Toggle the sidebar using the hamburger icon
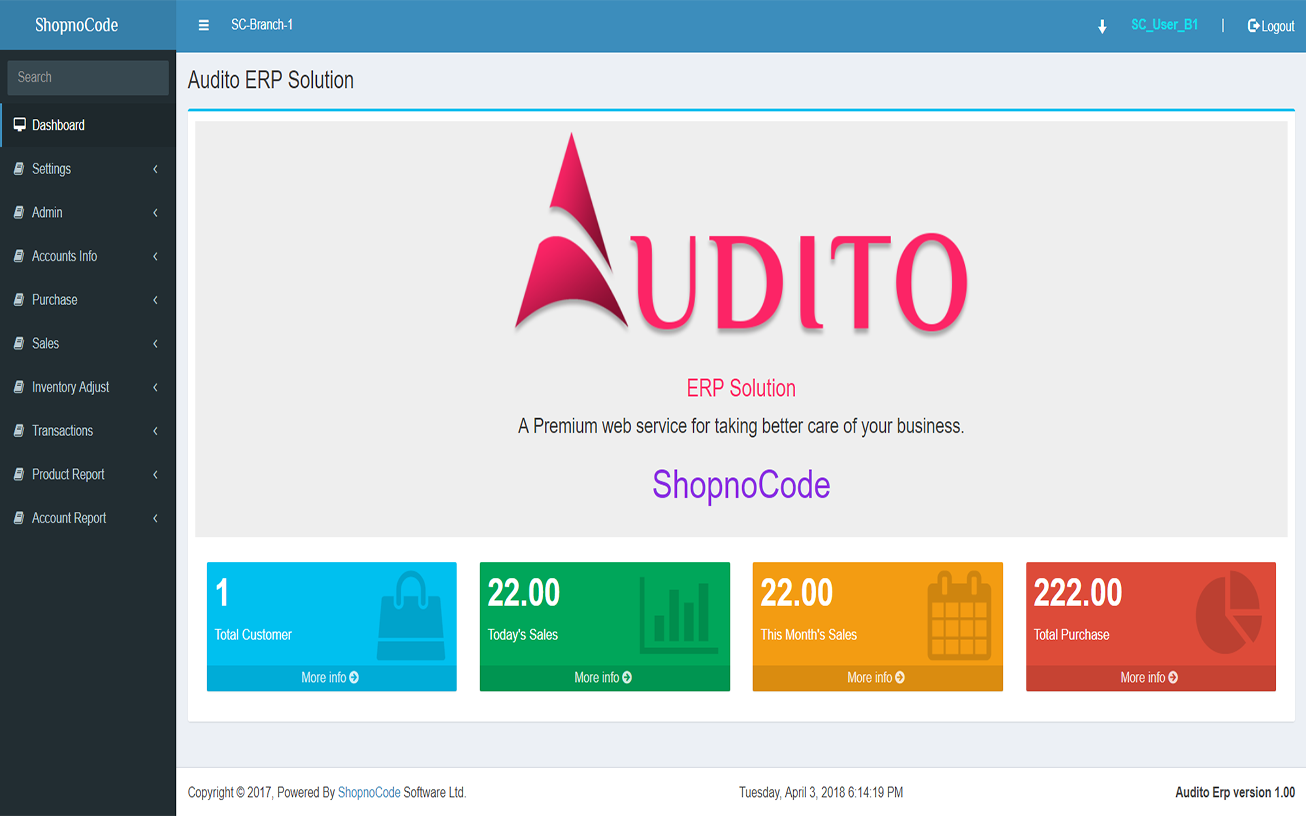The height and width of the screenshot is (816, 1306). pos(204,25)
